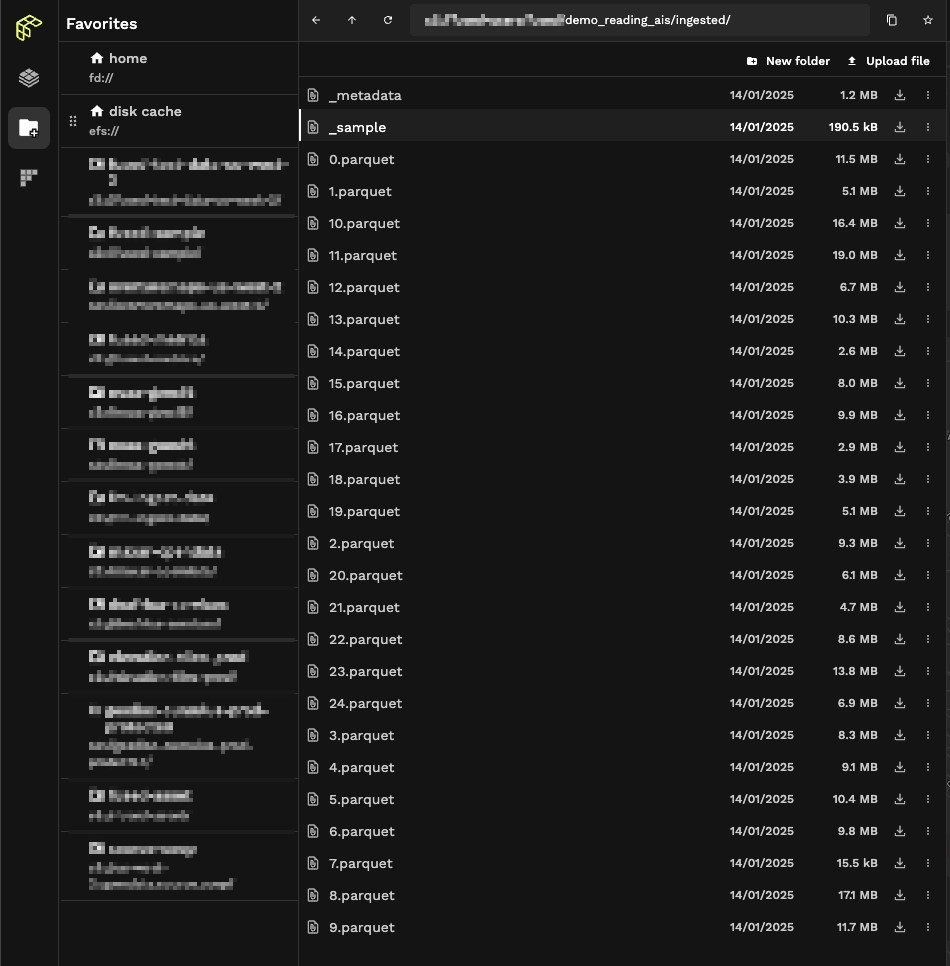Viewport: 950px width, 966px height.
Task: Select the highlighted file browser icon
Action: [x=28, y=127]
